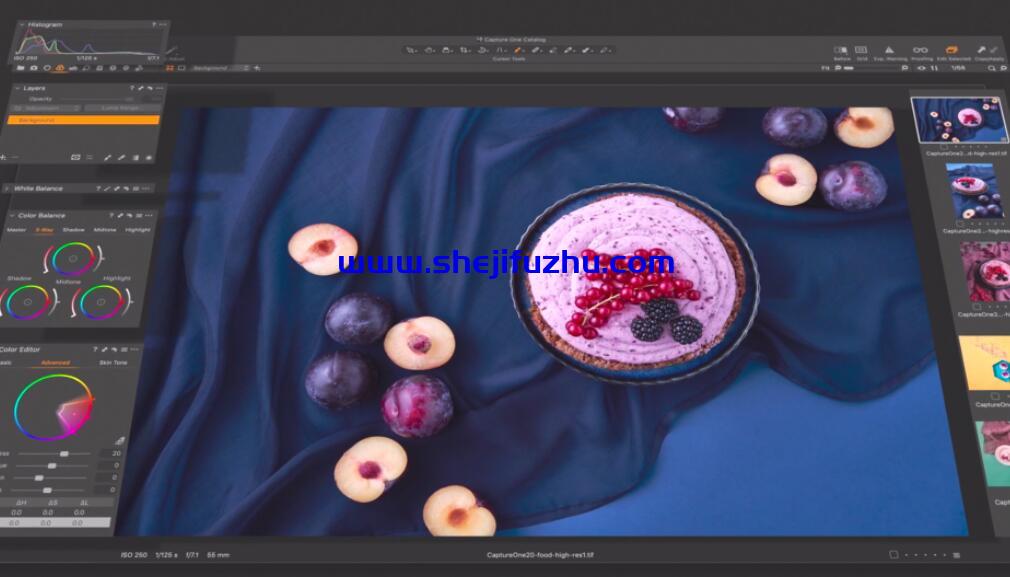Pick a color with Color Editor eyedropper

[120, 441]
